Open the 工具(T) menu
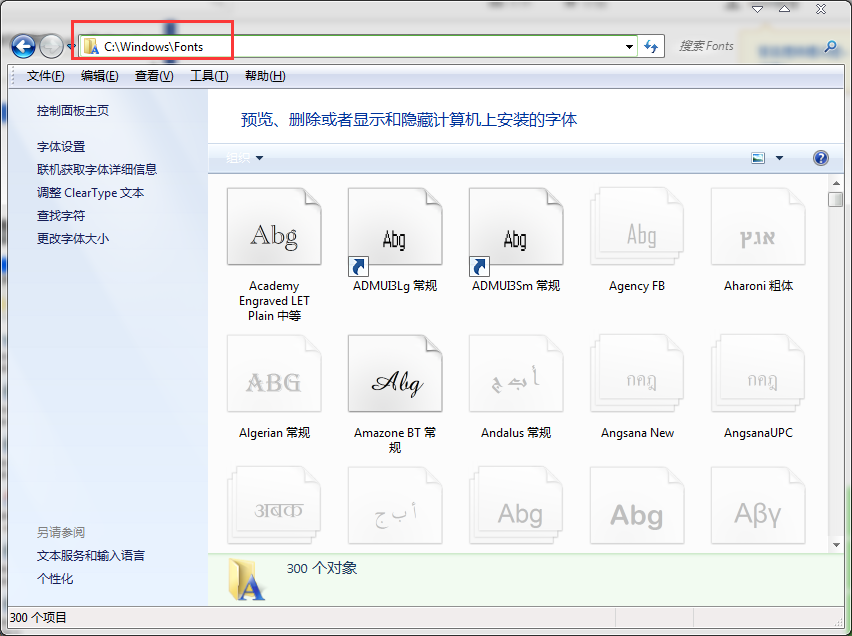 pyautogui.click(x=209, y=76)
